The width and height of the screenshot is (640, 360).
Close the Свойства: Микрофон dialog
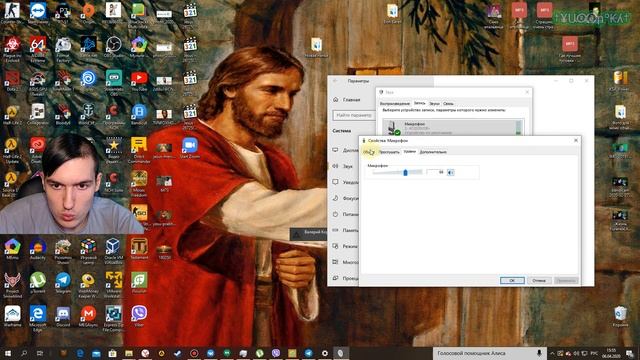576,140
